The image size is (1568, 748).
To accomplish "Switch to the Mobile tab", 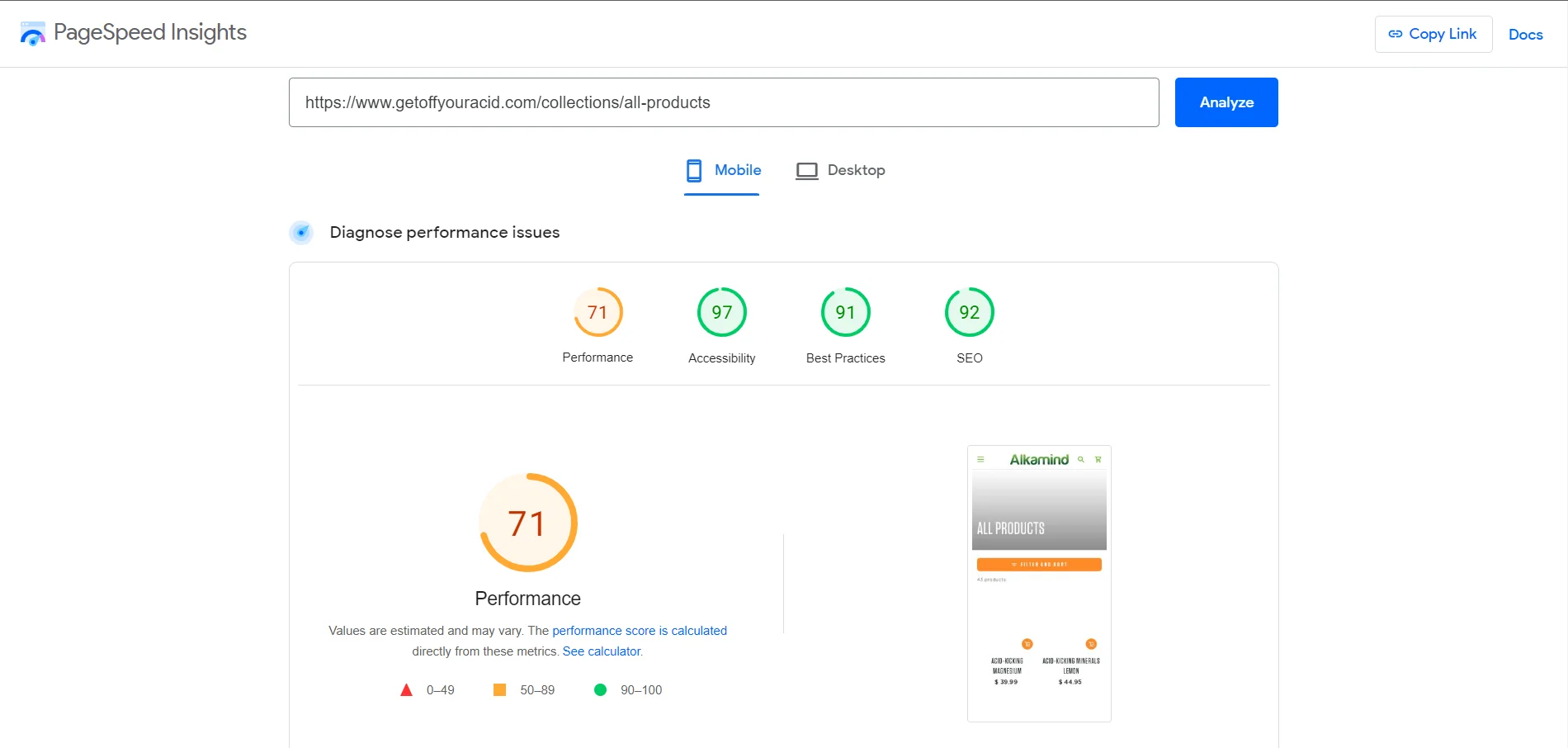I will (722, 171).
